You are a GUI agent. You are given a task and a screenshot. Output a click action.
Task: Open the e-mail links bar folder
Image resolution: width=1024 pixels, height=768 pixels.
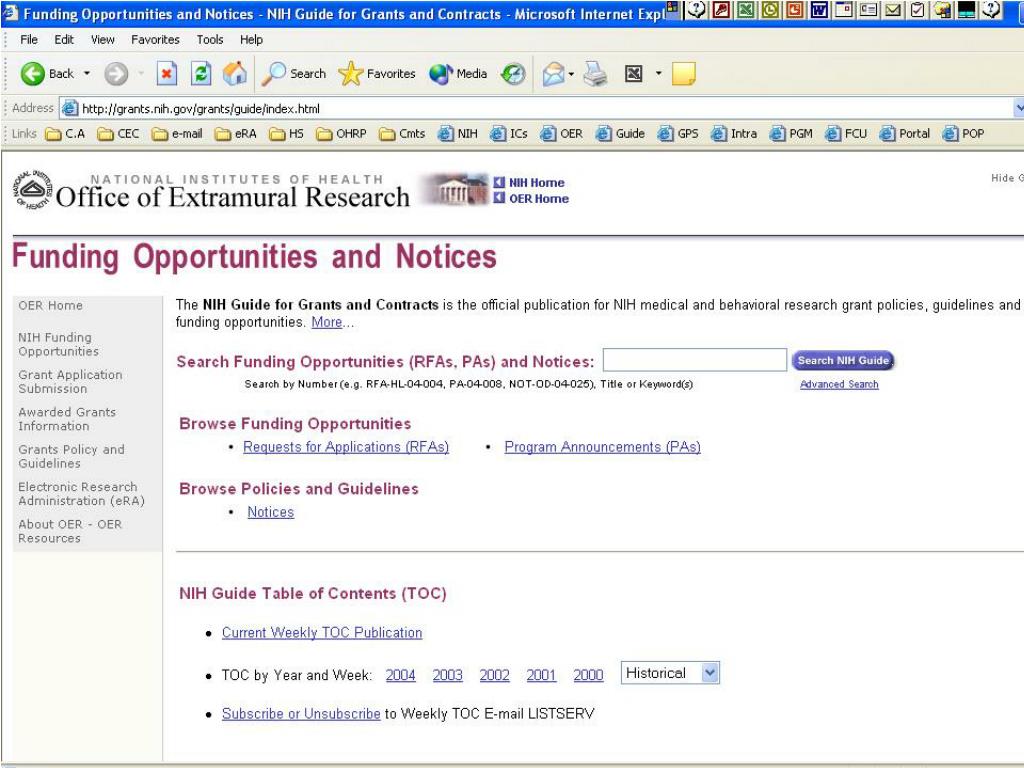click(x=176, y=133)
